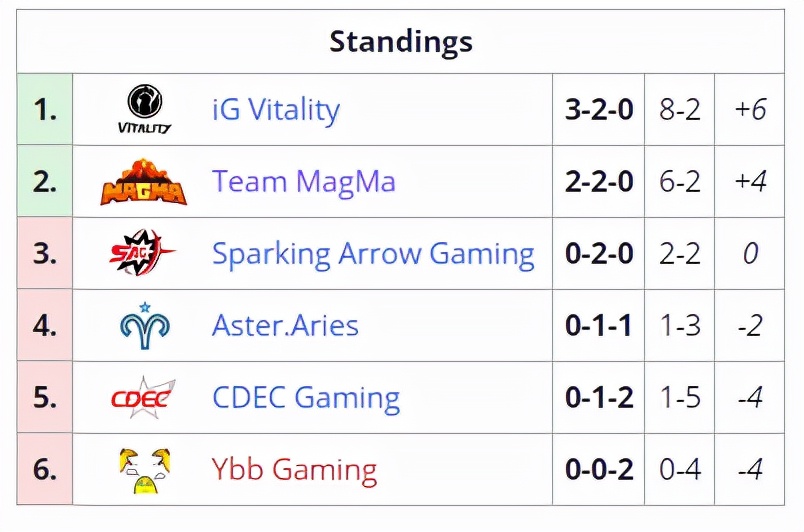Click the Ybb Gaming banana logo

pyautogui.click(x=145, y=470)
